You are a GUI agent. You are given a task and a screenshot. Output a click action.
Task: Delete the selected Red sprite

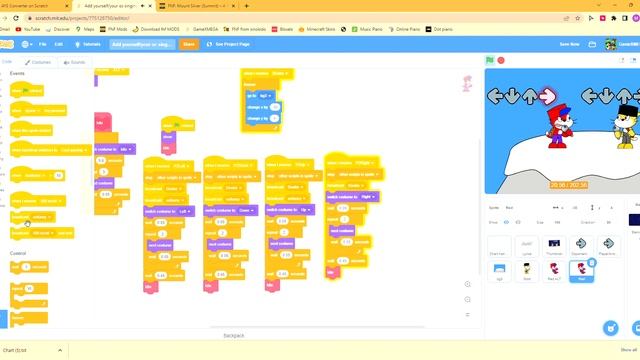coord(592,263)
